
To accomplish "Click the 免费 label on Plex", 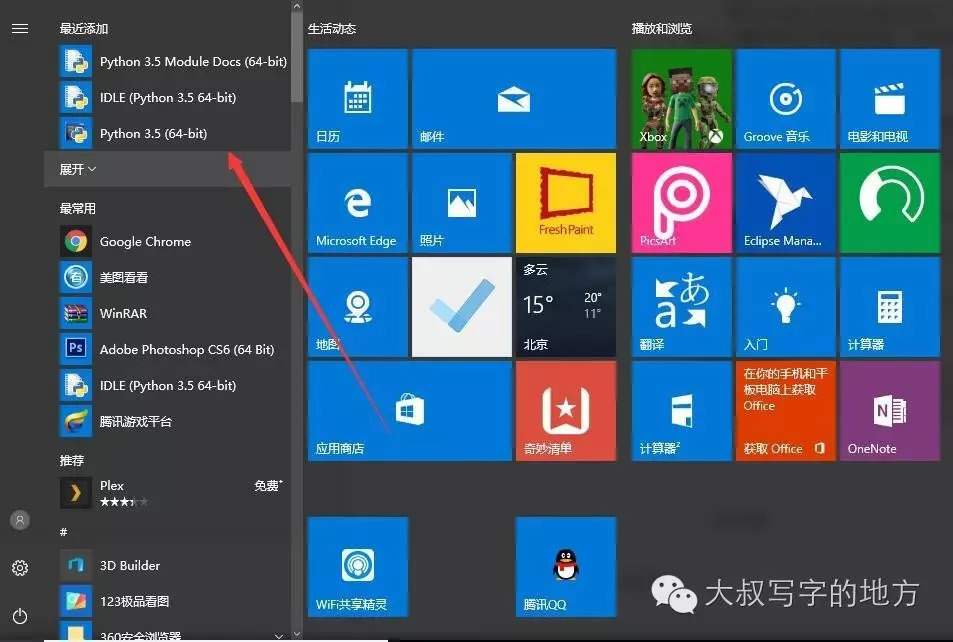I will pos(268,485).
